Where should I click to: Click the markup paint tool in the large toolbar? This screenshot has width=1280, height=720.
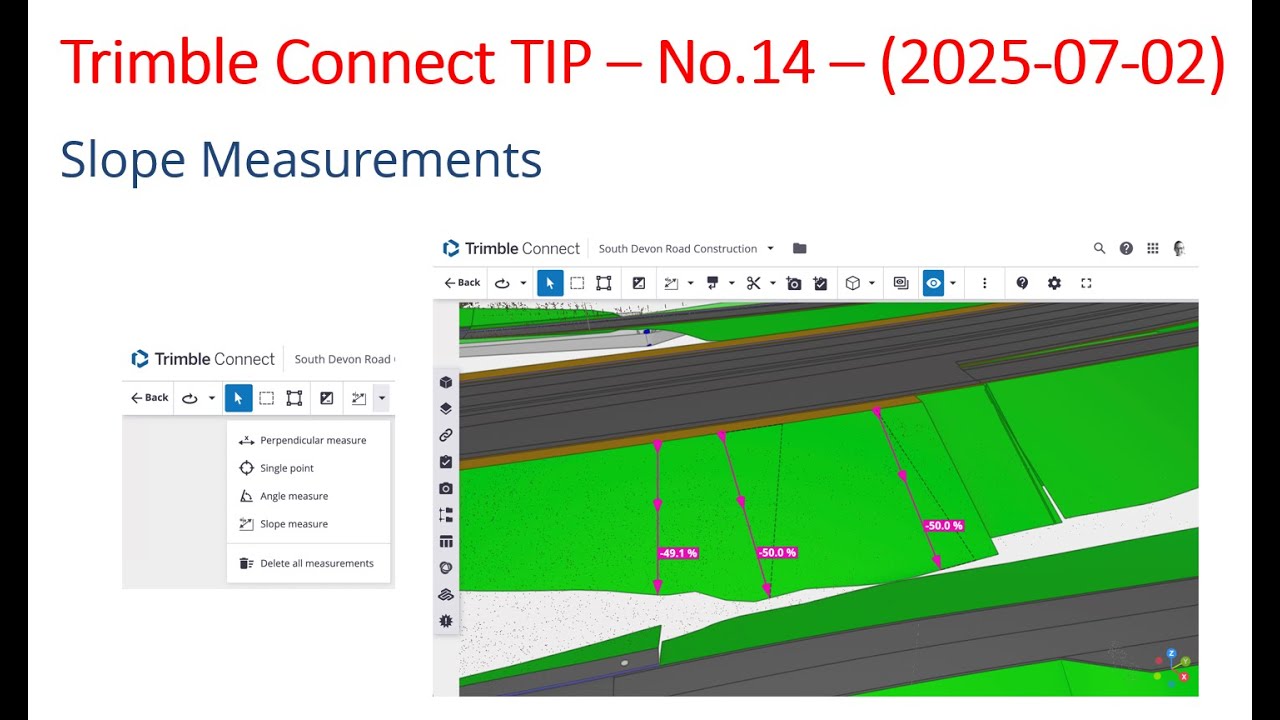click(x=712, y=283)
